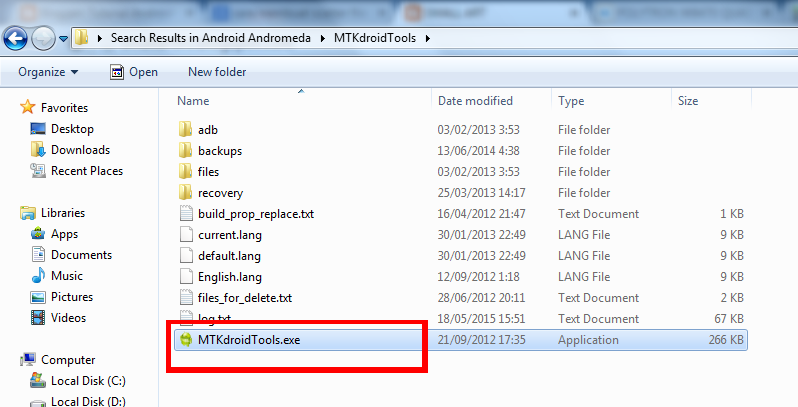
Task: Select the adb folder name
Action: click(208, 130)
